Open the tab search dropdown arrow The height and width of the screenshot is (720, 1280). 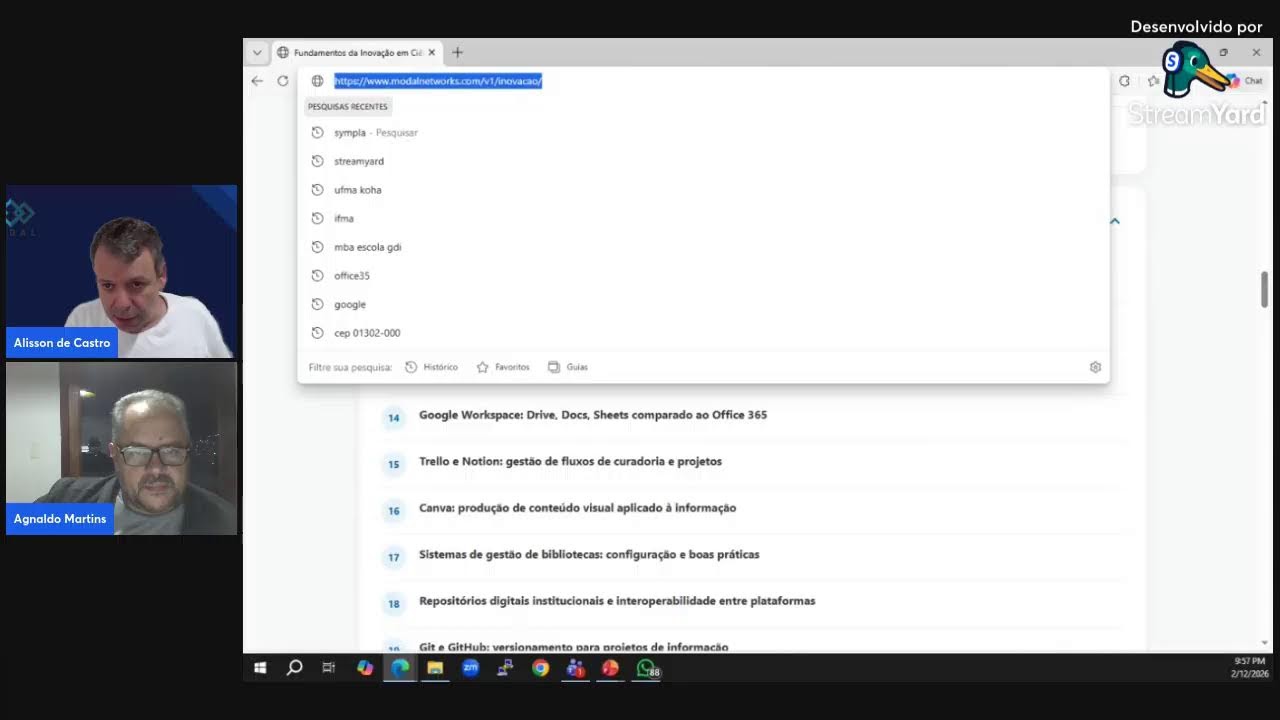(x=257, y=52)
